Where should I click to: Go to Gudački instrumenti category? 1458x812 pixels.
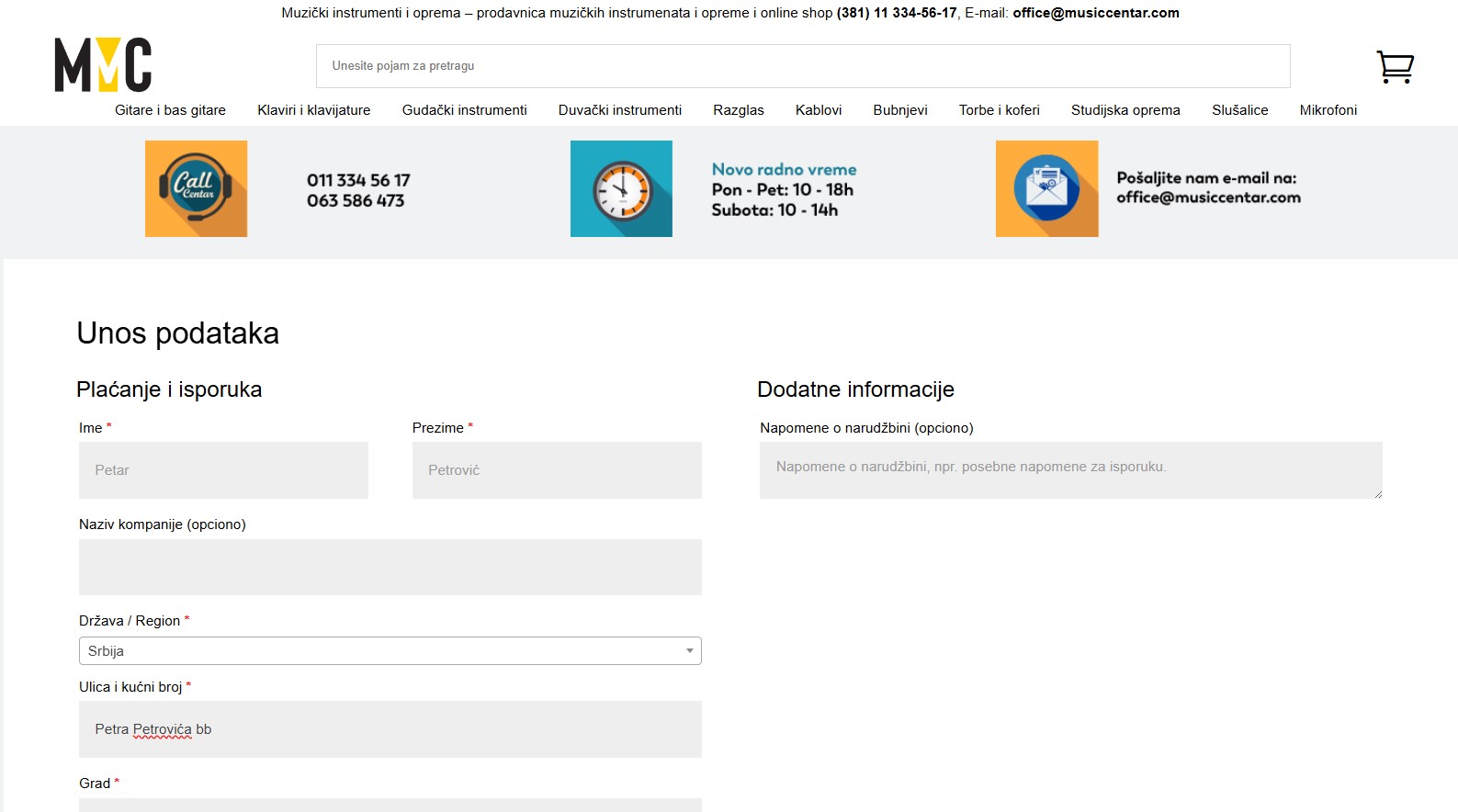coord(464,110)
